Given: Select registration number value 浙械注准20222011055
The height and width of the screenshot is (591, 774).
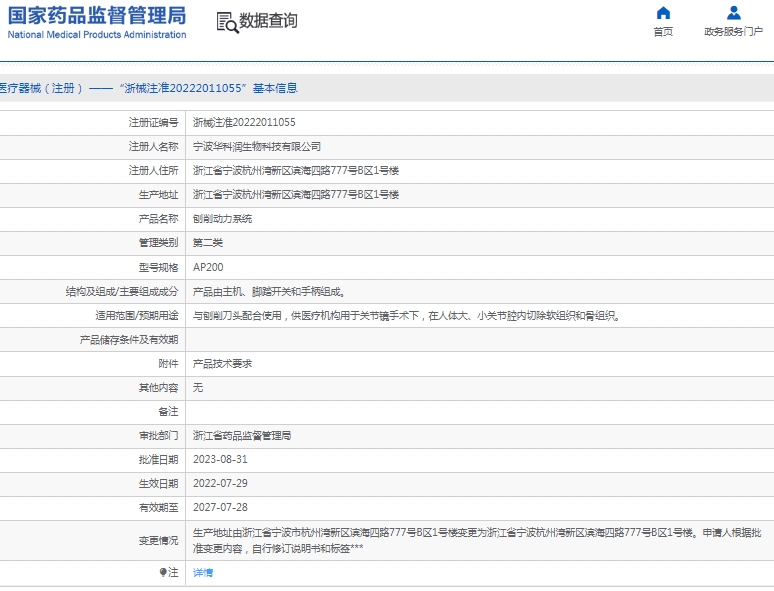Looking at the screenshot, I should pyautogui.click(x=244, y=122).
